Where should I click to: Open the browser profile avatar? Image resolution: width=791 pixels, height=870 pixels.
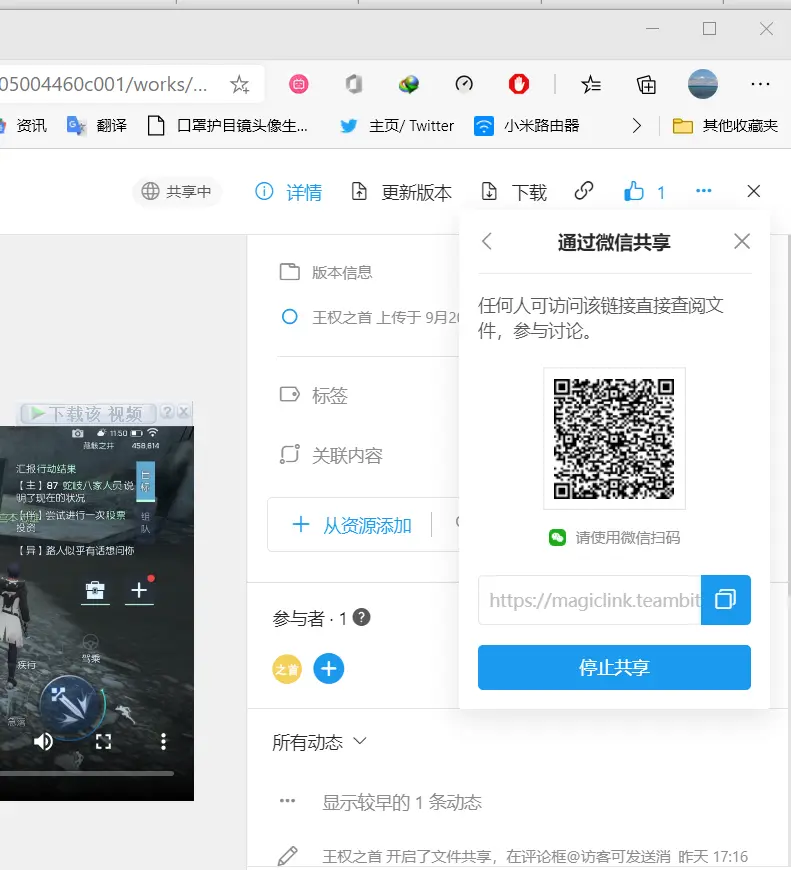tap(703, 84)
